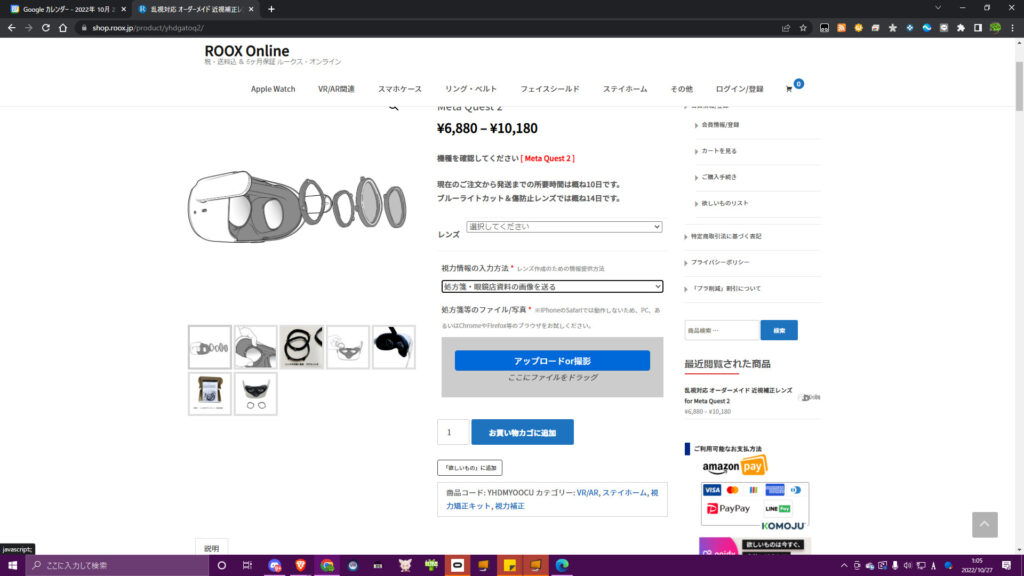The image size is (1024, 576).
Task: Open Microsoft Edge from the taskbar
Action: [x=562, y=566]
